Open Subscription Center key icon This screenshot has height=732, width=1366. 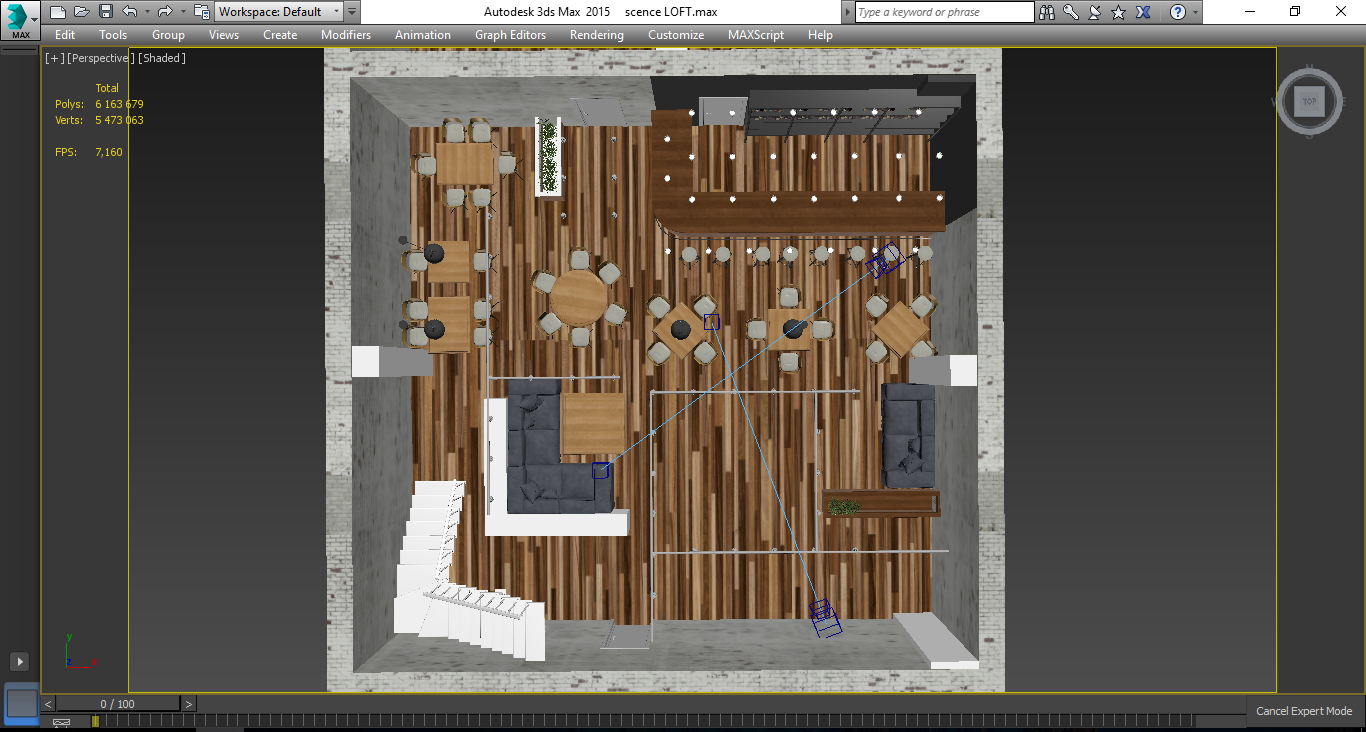pos(1070,12)
